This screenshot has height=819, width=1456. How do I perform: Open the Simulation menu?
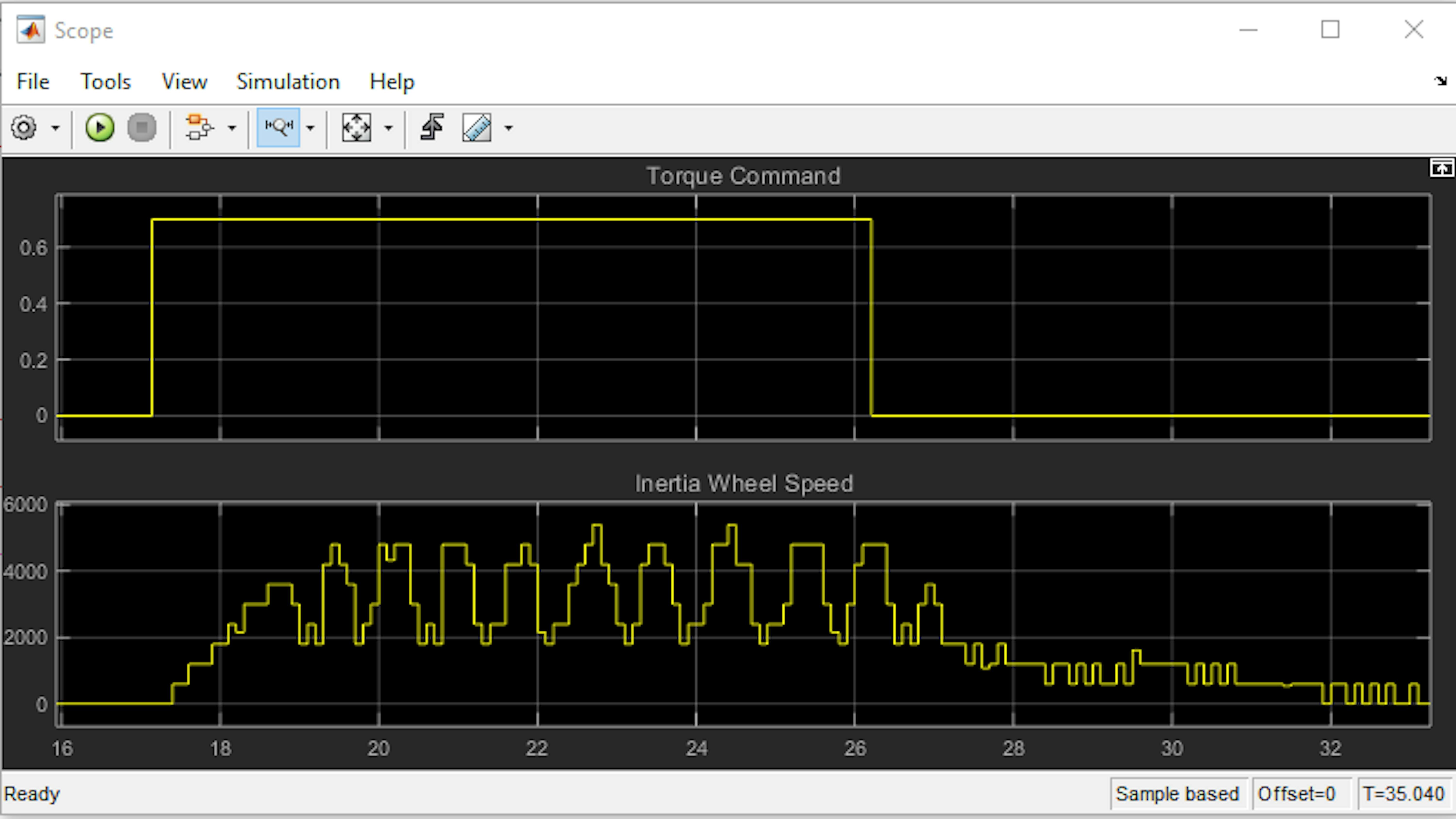point(288,82)
